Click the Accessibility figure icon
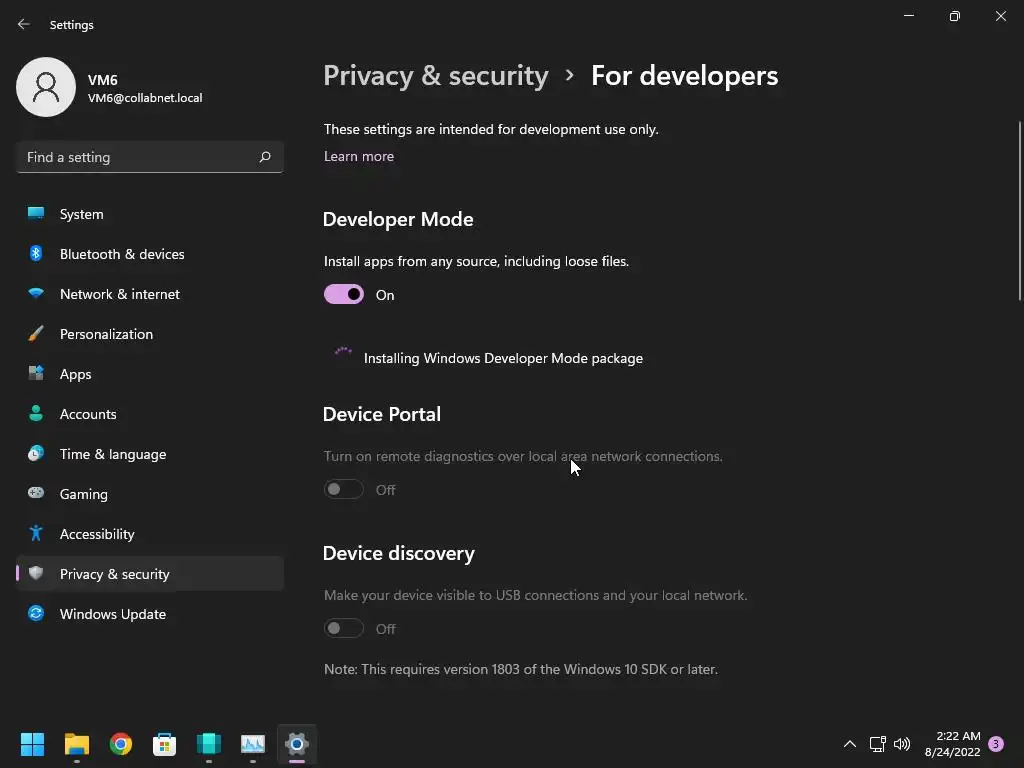Image resolution: width=1024 pixels, height=768 pixels. coord(36,534)
